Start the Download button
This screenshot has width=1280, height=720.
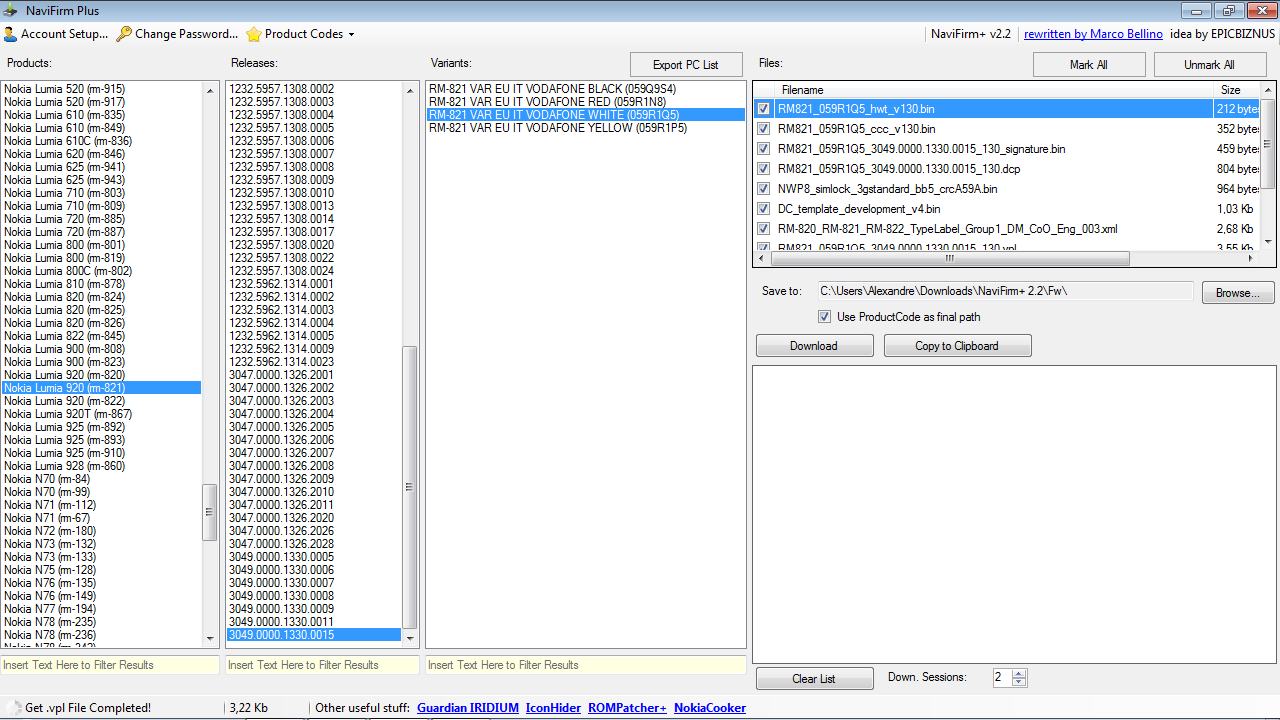(814, 346)
